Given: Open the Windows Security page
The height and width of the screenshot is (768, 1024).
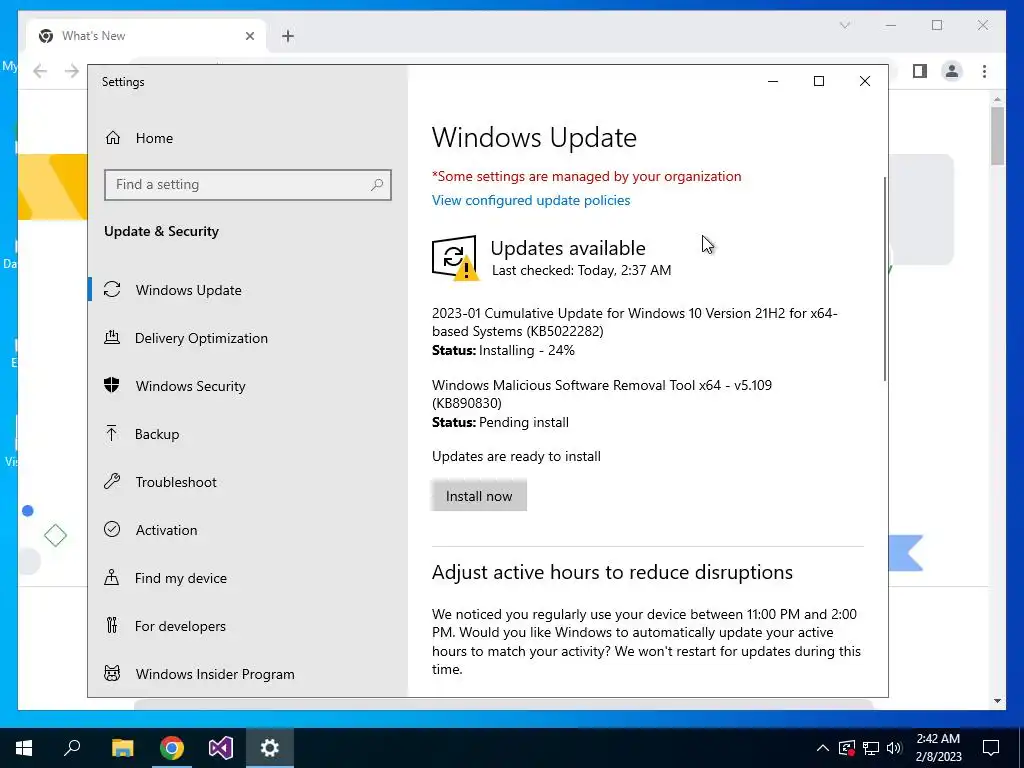Looking at the screenshot, I should click(248, 385).
